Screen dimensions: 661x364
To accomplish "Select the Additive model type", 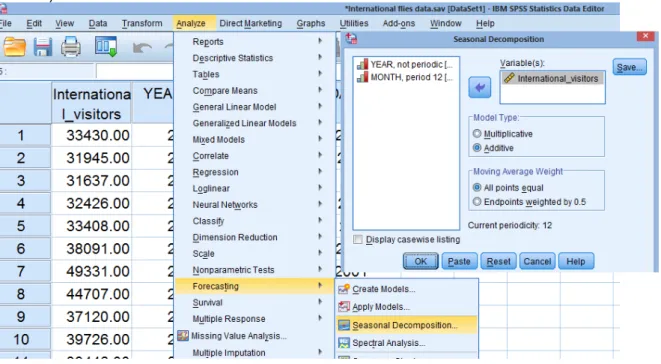I will click(x=477, y=148).
